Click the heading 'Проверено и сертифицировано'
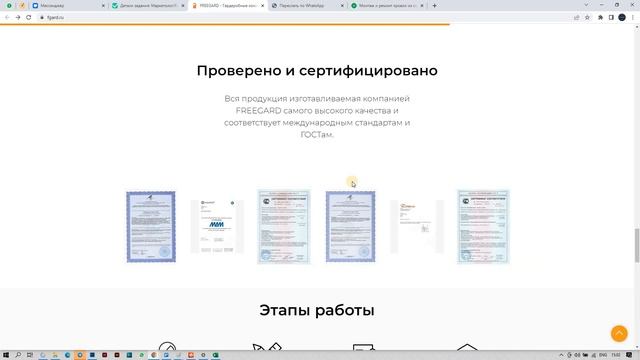This screenshot has height=360, width=640. (317, 71)
